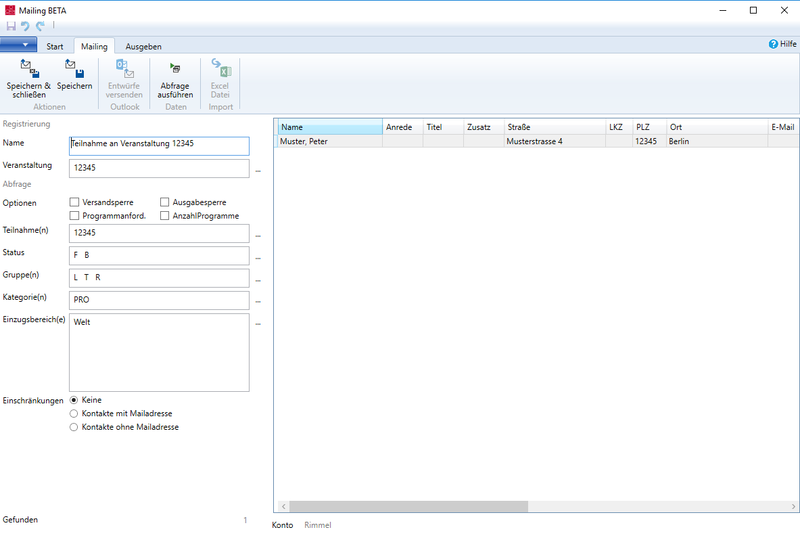Viewport: 800px width, 536px height.
Task: Tick the Programmanford. checkbox
Action: pos(74,216)
